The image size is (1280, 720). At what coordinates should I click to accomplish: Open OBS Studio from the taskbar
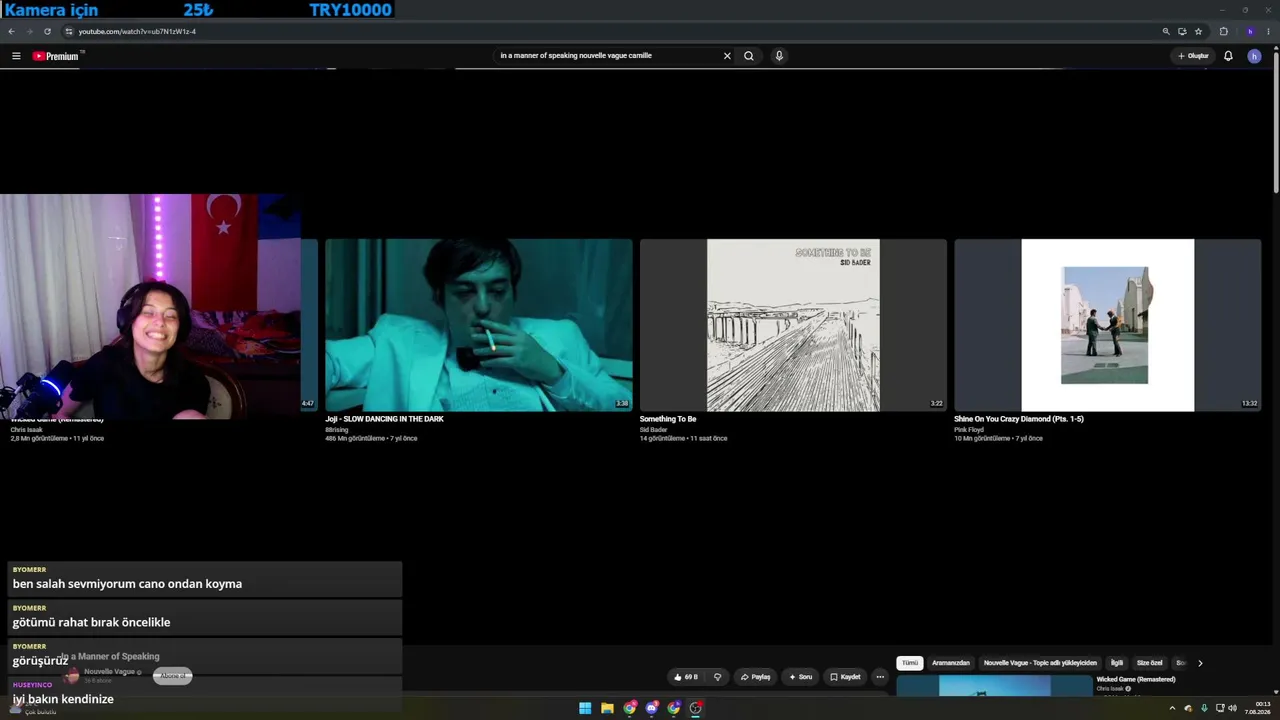pos(696,708)
